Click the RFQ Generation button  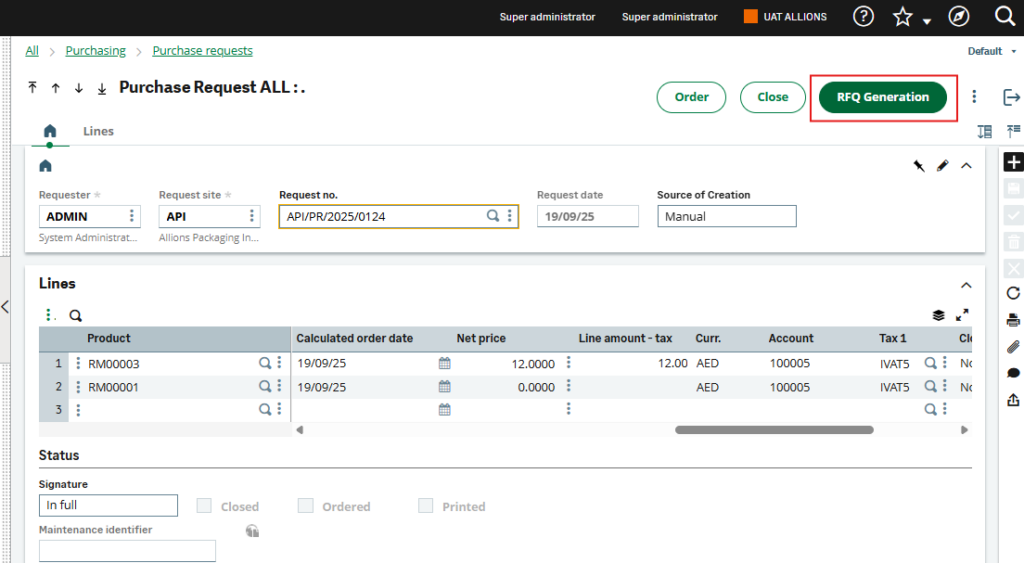tap(883, 97)
